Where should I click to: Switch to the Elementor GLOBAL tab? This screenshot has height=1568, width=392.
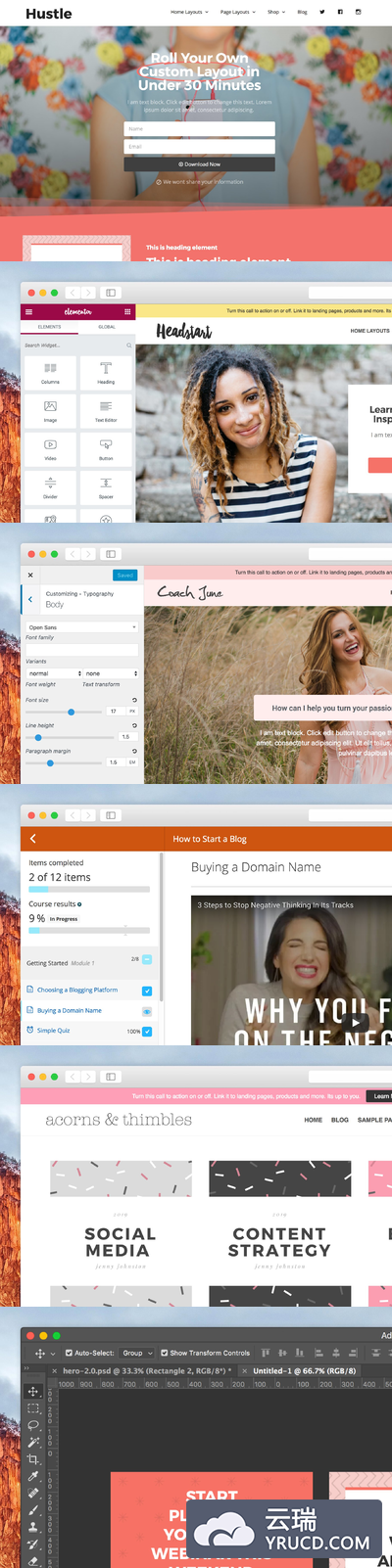(x=106, y=327)
